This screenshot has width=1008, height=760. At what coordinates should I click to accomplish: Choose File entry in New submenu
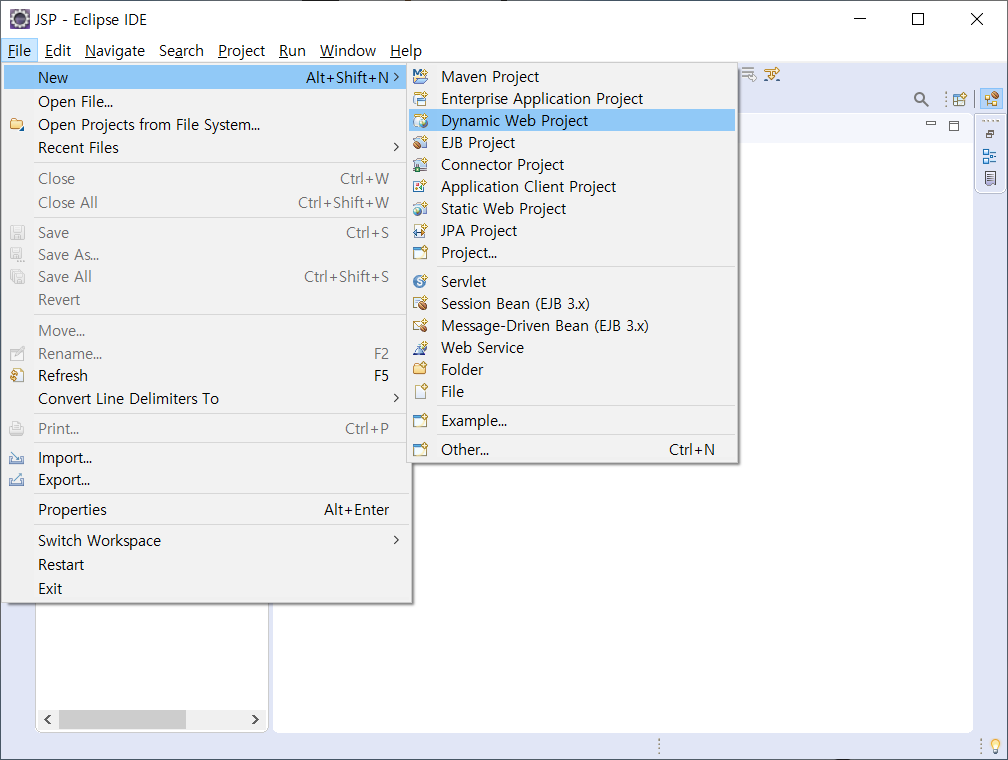[x=572, y=392]
